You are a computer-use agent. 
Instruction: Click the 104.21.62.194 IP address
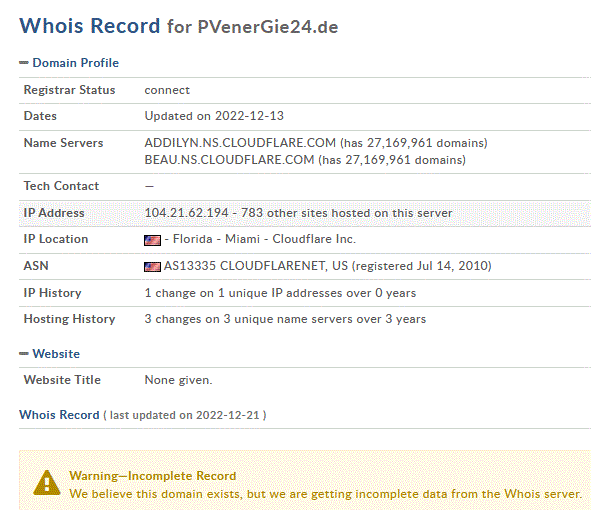(186, 213)
